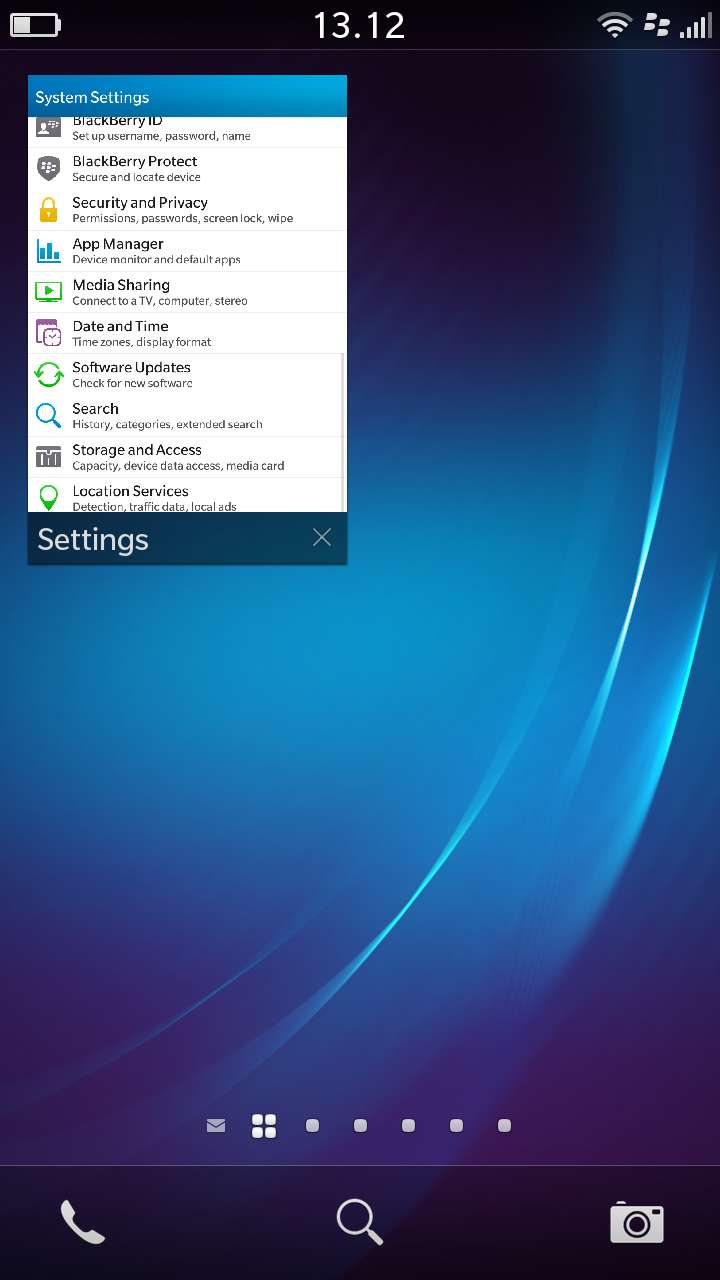Click Search settings magnifier icon
The image size is (720, 1280).
[x=48, y=416]
